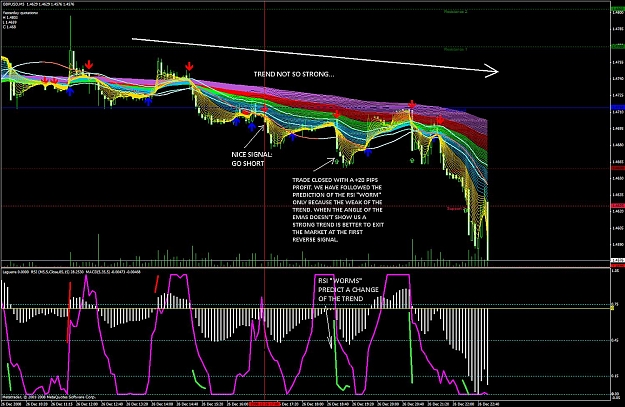Click the 0.75 level label on indicator axis
The height and width of the screenshot is (407, 625).
coord(615,304)
